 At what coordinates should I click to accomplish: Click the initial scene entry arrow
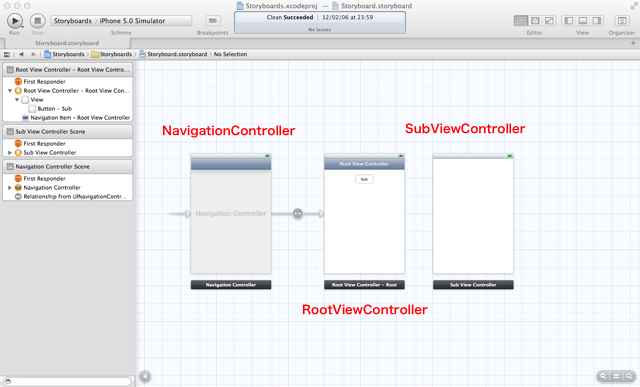click(180, 214)
